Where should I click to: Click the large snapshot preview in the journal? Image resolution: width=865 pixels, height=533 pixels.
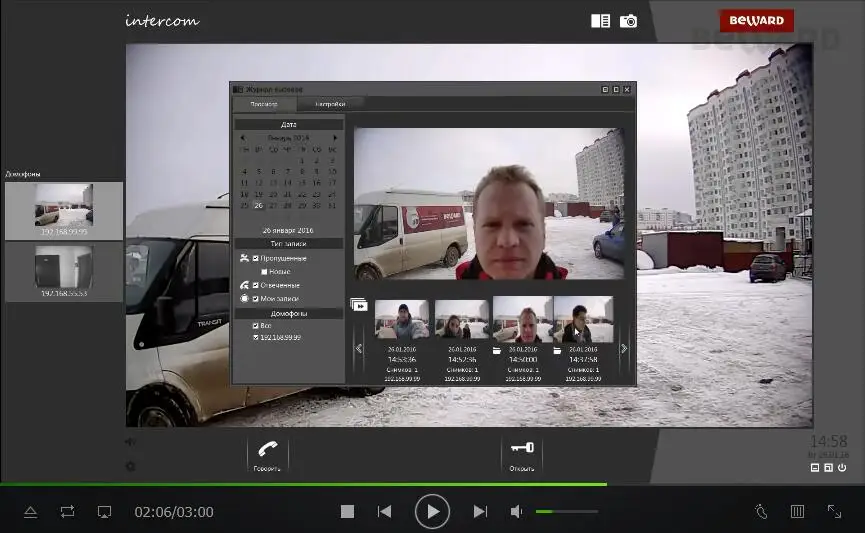489,204
